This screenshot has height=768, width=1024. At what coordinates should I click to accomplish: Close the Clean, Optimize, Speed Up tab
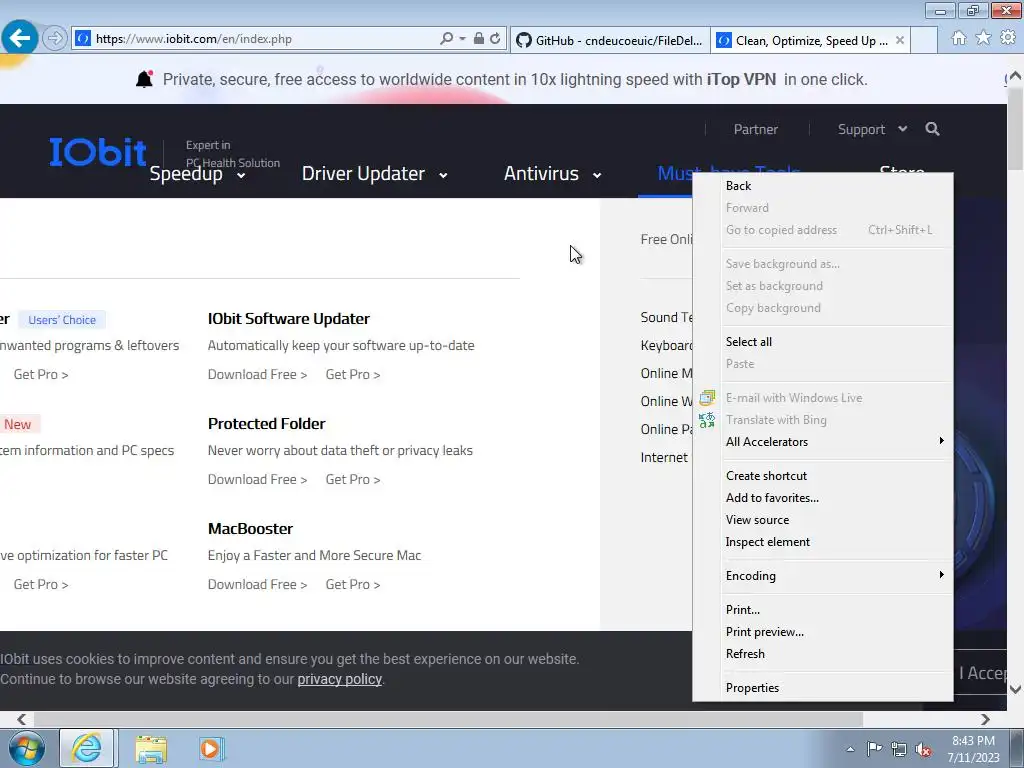tap(900, 40)
